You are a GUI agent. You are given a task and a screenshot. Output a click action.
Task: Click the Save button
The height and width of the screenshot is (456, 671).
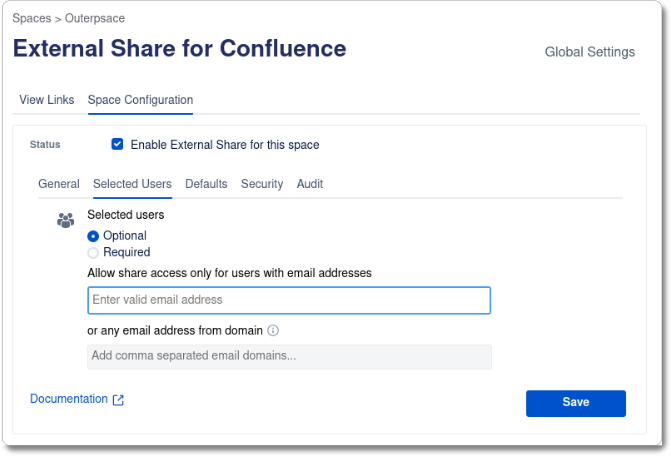576,403
